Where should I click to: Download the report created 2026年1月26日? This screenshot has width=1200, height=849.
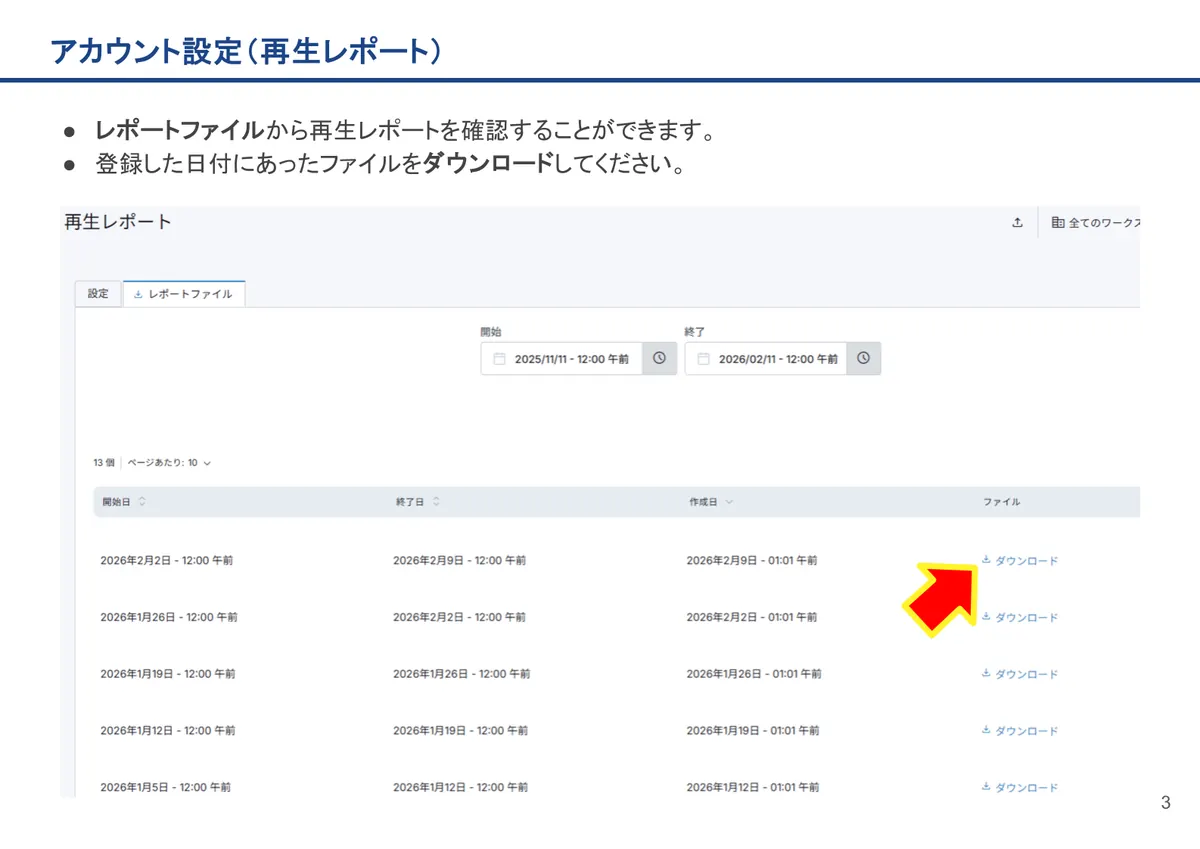click(x=1019, y=675)
